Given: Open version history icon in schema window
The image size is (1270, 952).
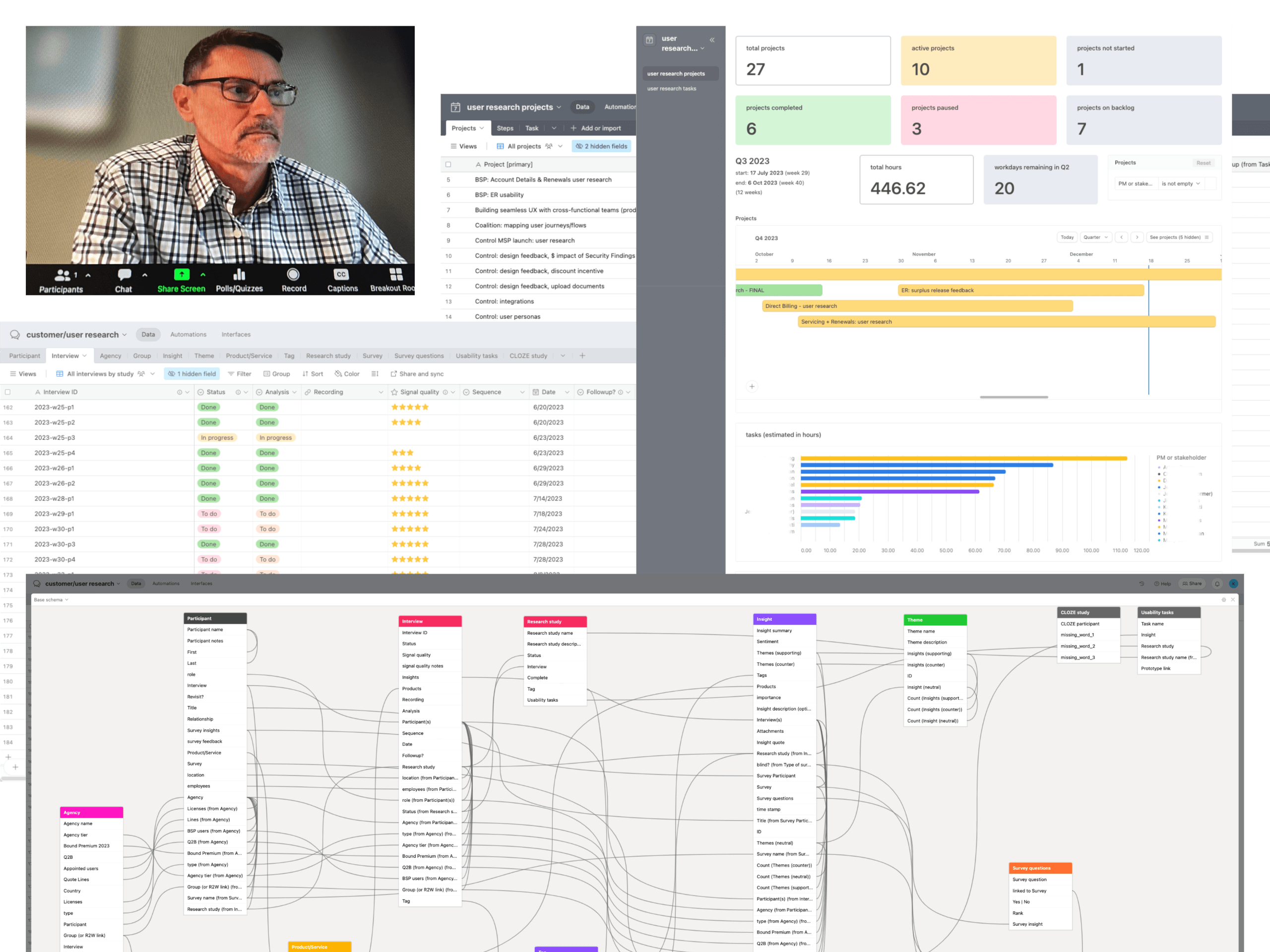Looking at the screenshot, I should click(1142, 584).
